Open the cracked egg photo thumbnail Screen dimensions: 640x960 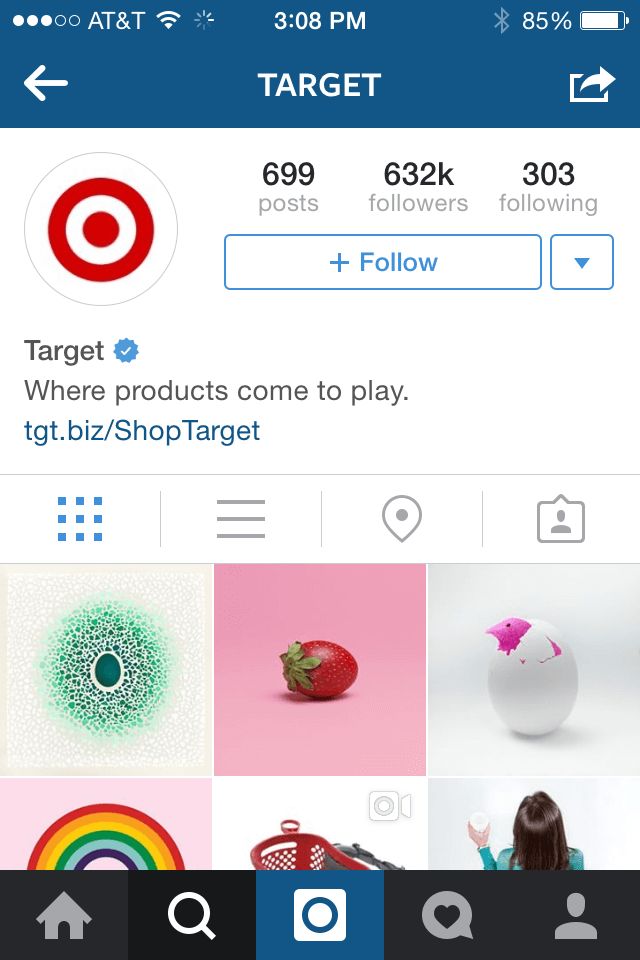tap(534, 670)
